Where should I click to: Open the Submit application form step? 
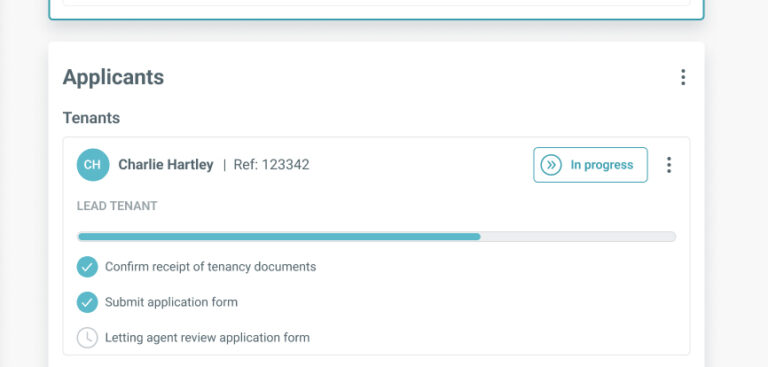click(x=171, y=302)
